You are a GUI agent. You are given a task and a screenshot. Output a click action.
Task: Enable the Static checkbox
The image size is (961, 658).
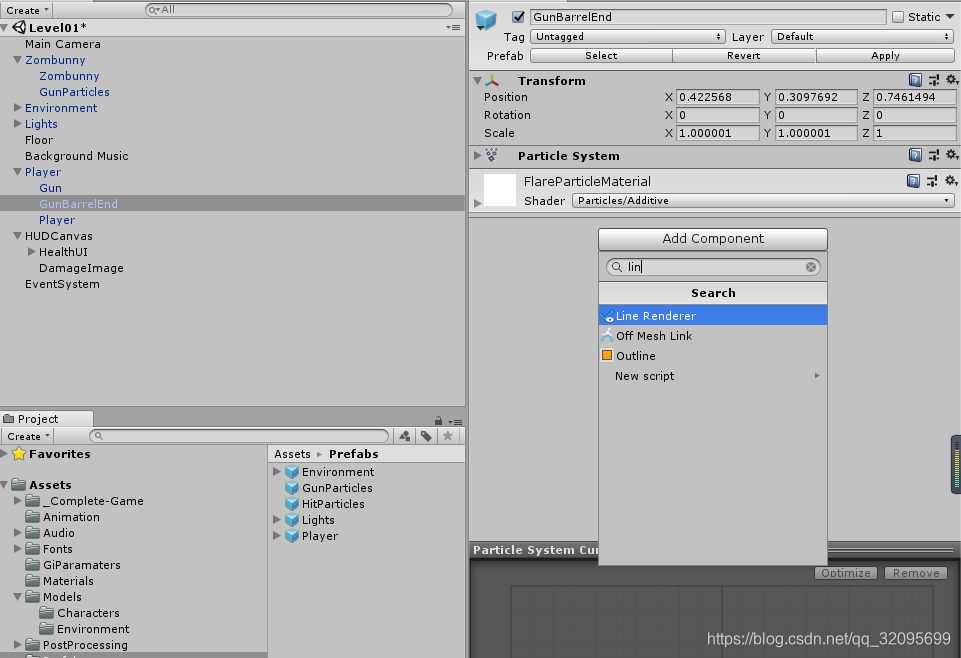click(x=898, y=17)
